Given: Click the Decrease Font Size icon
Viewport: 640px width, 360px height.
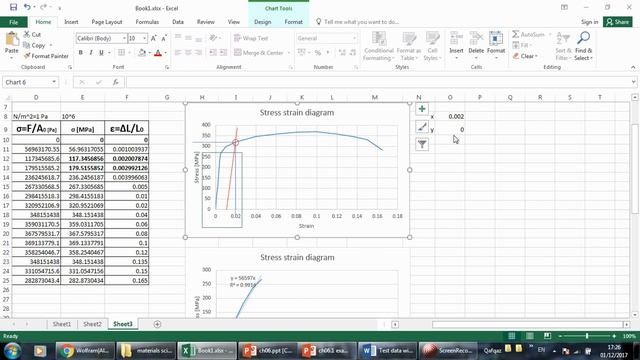Looking at the screenshot, I should 164,38.
